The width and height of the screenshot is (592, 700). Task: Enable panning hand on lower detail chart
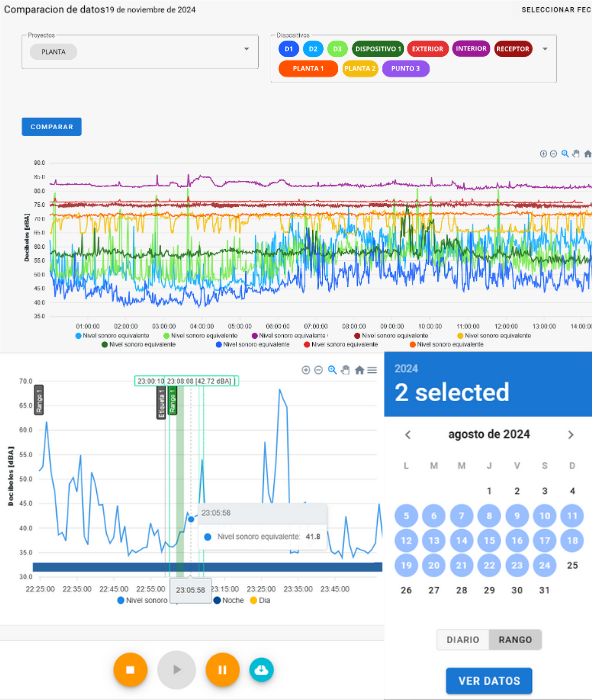point(345,370)
